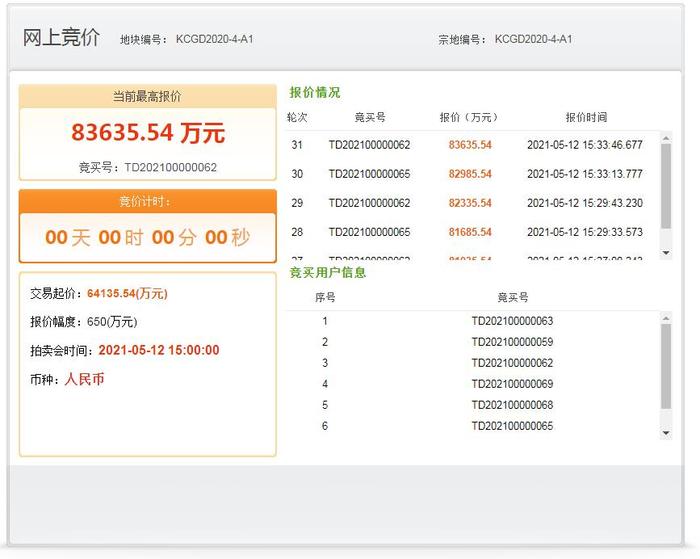This screenshot has height=559, width=700.
Task: Select round 31 bid price 83635.54
Action: [470, 145]
